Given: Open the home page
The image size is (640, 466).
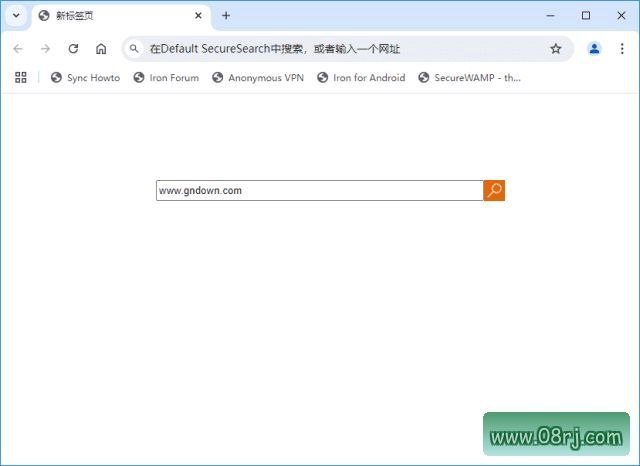Looking at the screenshot, I should point(101,49).
